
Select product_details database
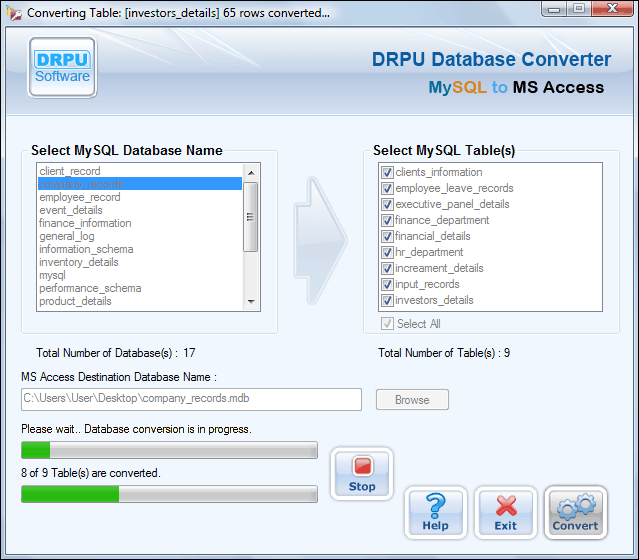point(140,301)
